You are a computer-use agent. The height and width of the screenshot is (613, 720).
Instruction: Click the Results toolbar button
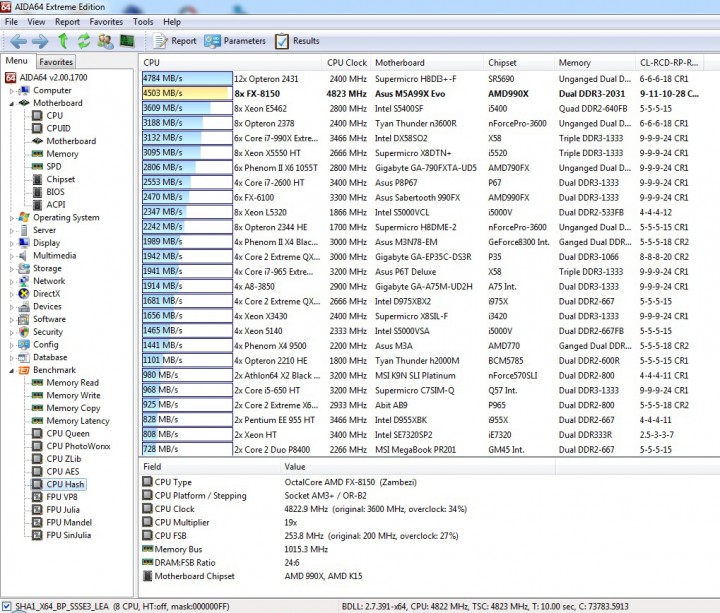tap(297, 41)
